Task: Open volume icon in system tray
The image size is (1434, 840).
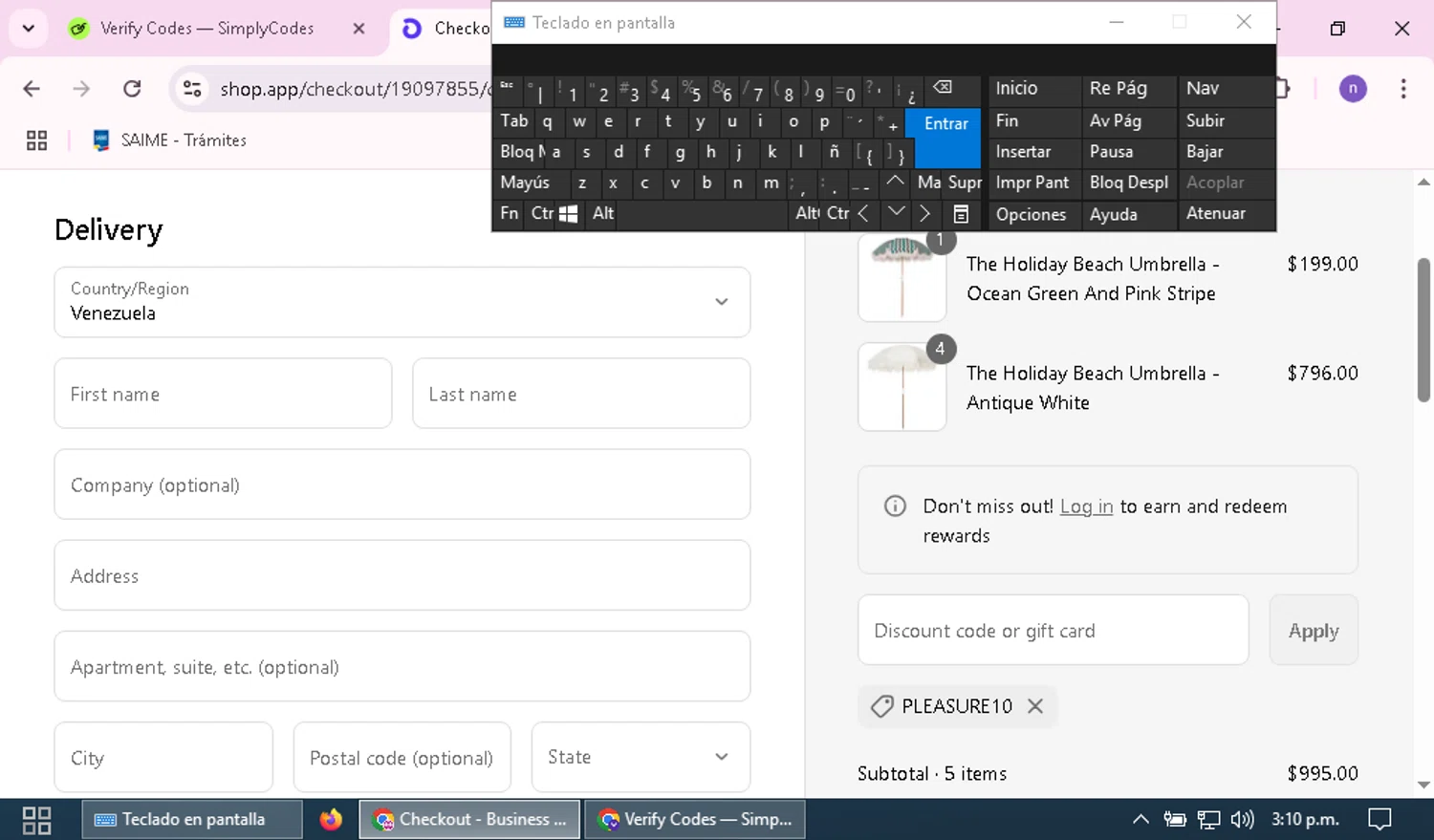Action: click(1243, 820)
